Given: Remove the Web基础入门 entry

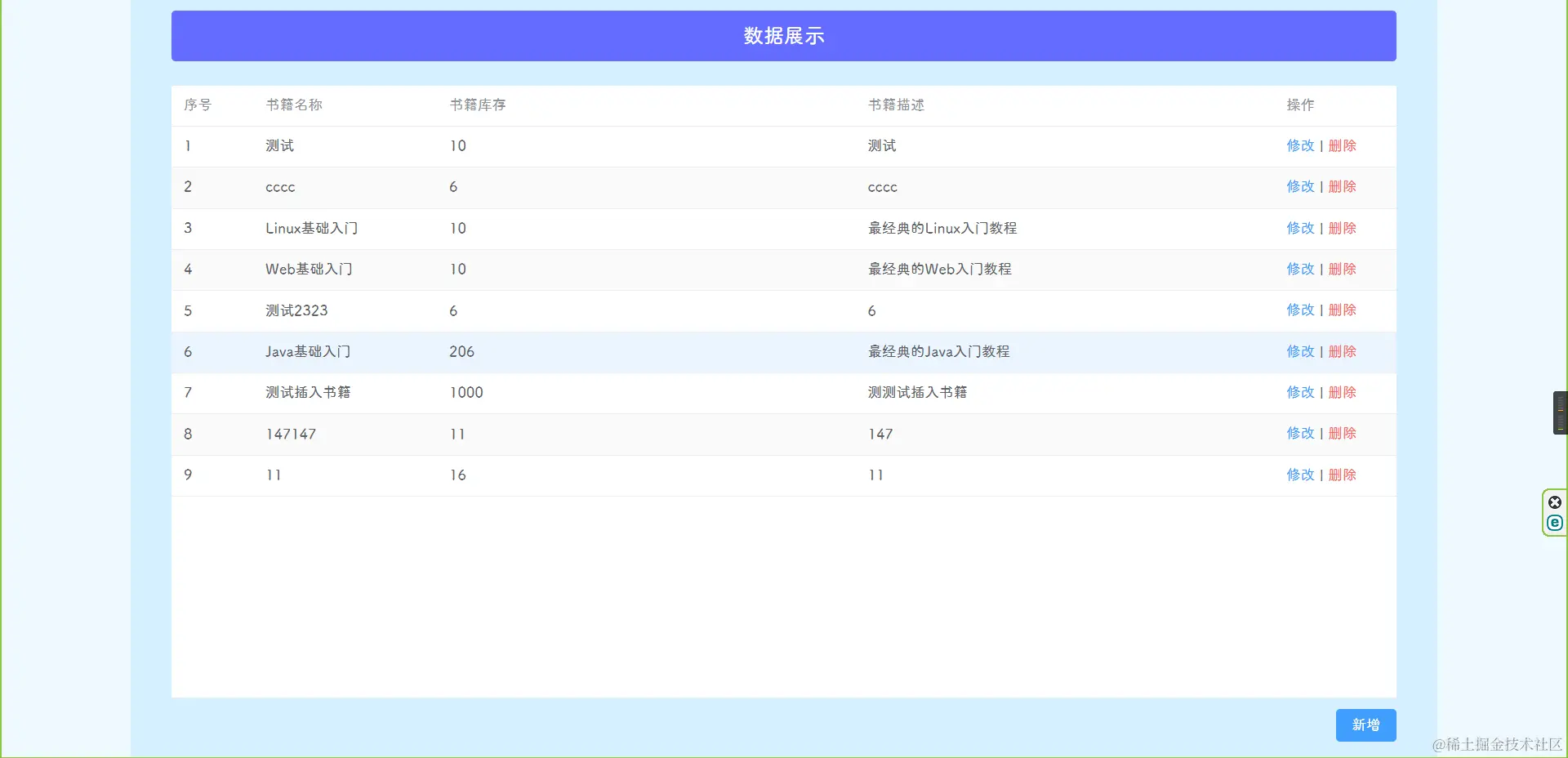Looking at the screenshot, I should (1342, 269).
